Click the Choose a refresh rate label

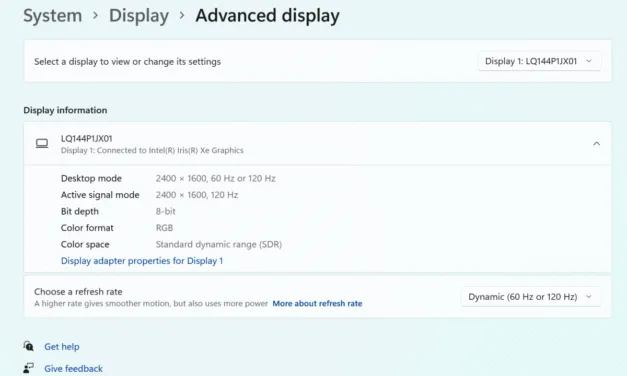coord(78,292)
